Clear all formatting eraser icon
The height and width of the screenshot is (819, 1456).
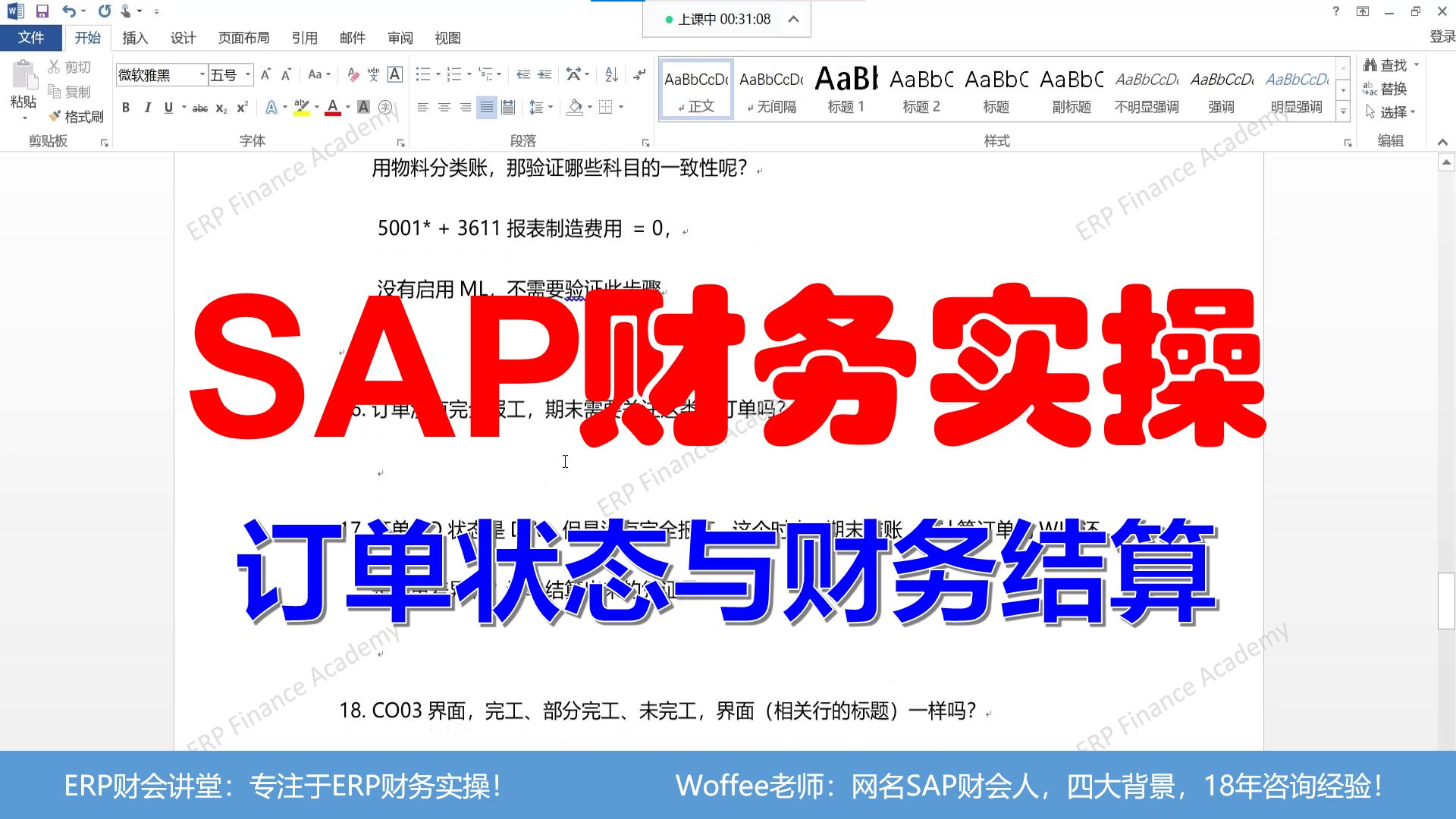(x=353, y=74)
